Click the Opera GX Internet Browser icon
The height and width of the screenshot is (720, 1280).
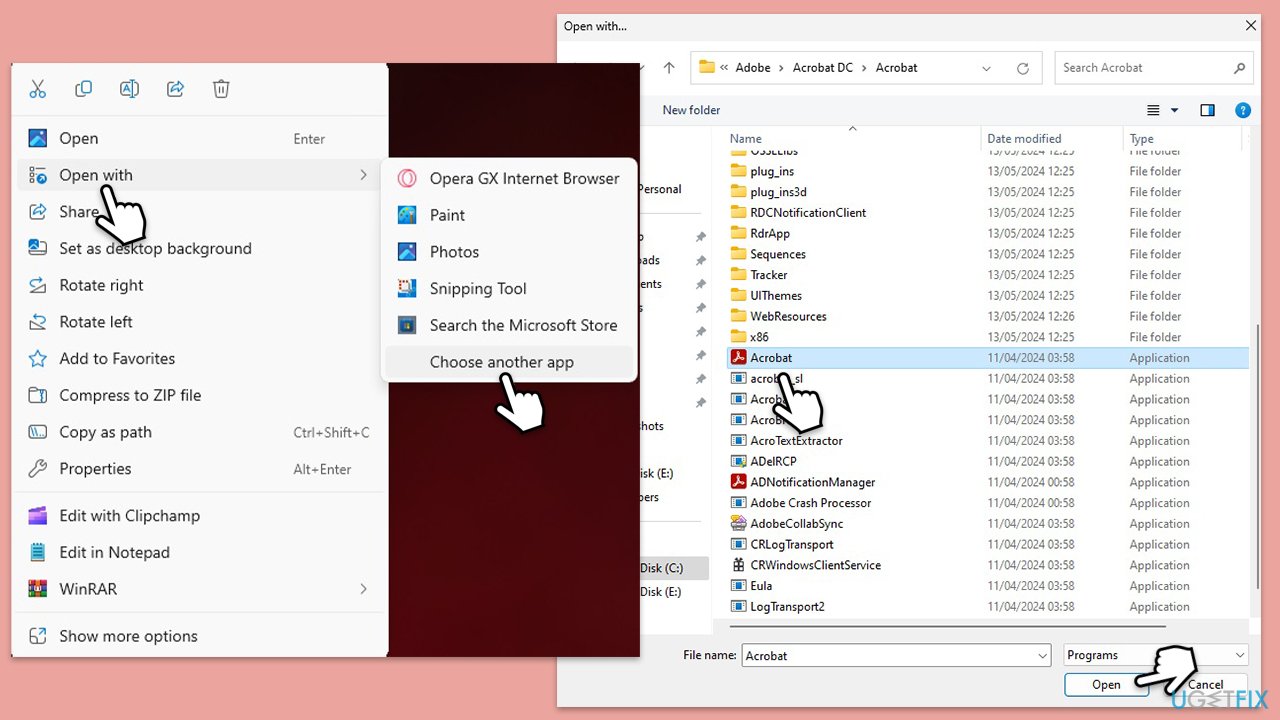(x=407, y=179)
